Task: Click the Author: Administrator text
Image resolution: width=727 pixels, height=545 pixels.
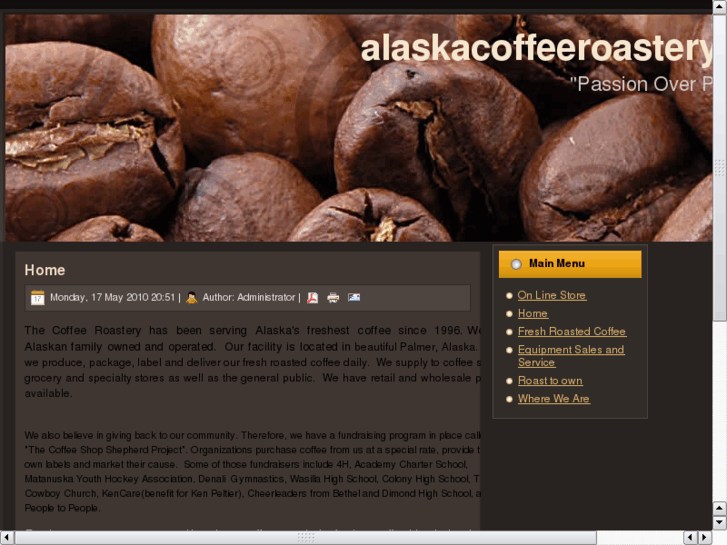Action: coord(249,297)
